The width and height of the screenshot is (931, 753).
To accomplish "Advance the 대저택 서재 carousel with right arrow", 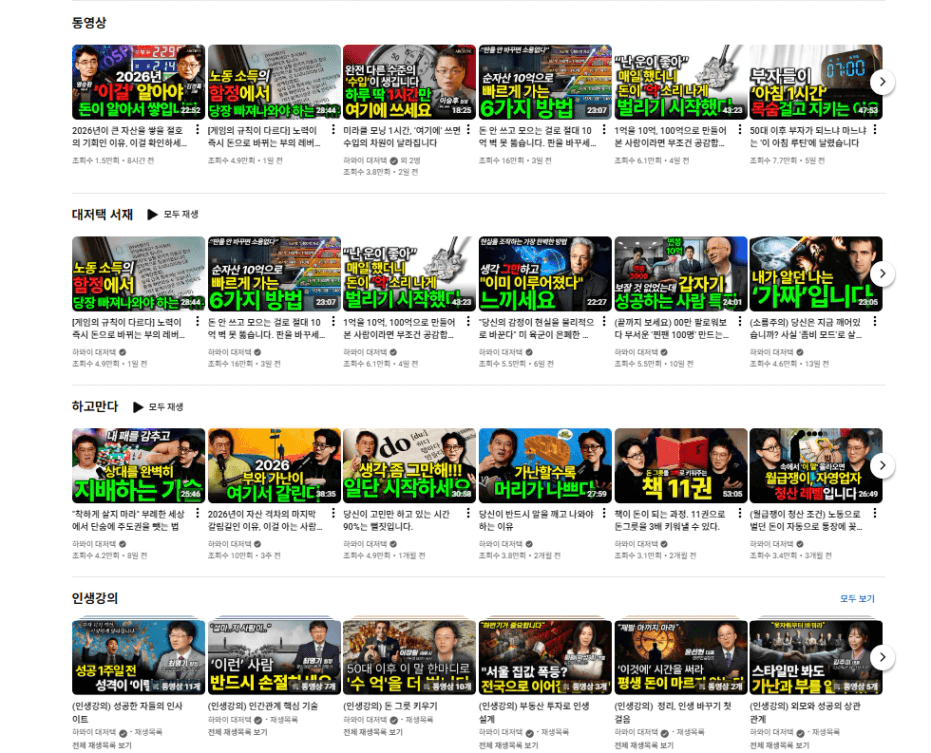I will point(882,274).
